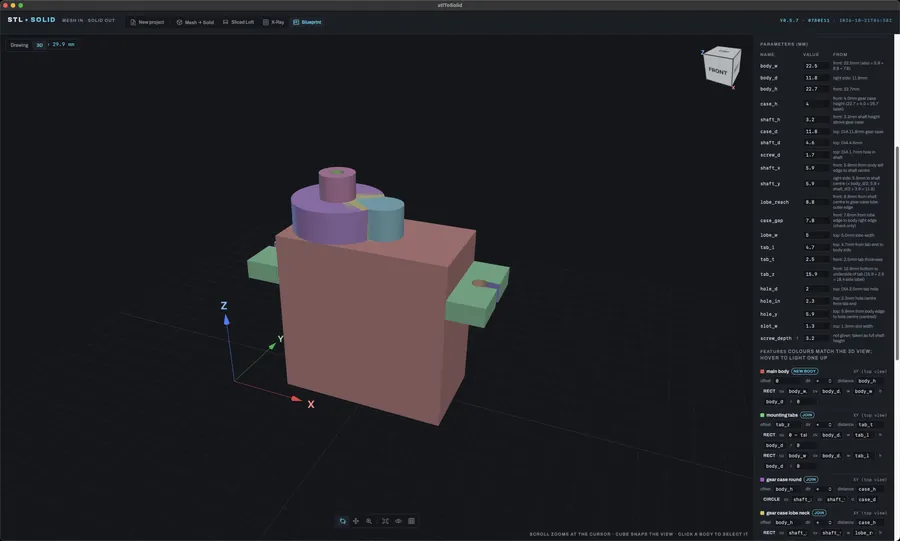
Task: Edit the shaft_h value field
Action: pos(815,119)
